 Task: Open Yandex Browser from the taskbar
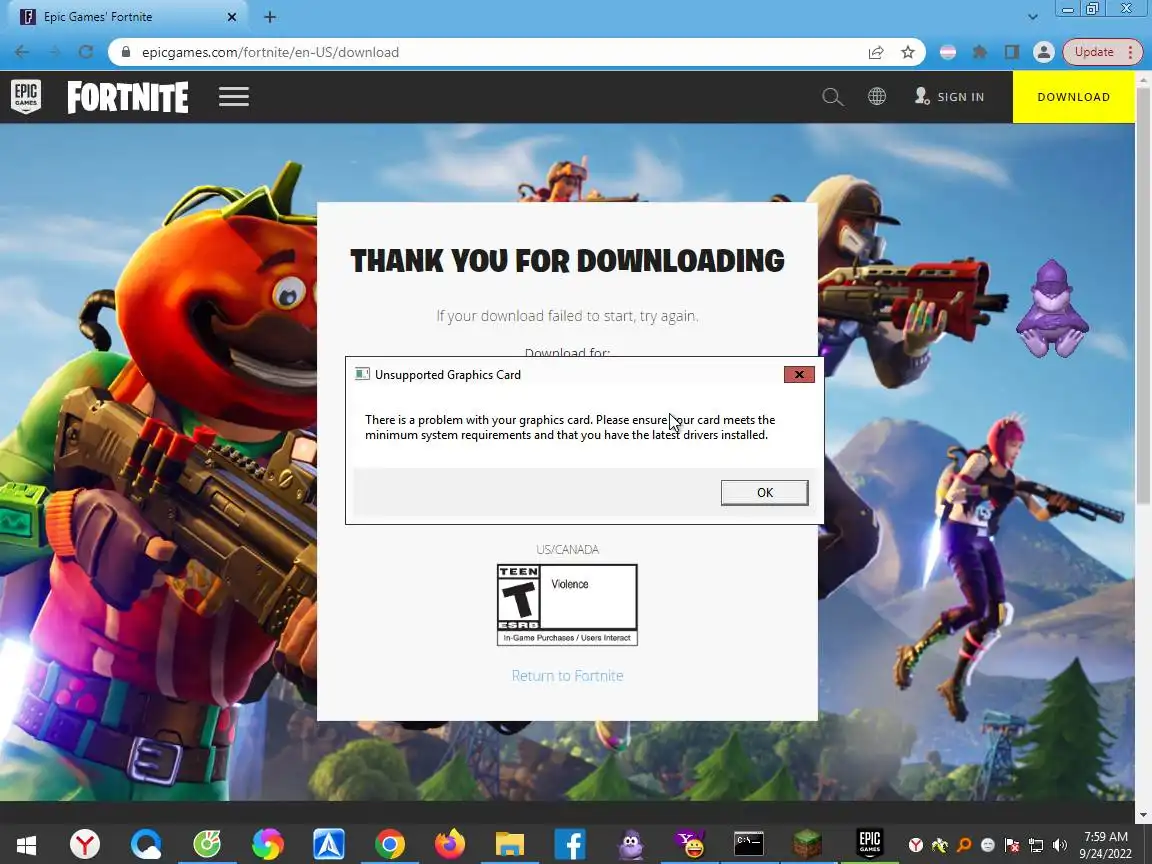pos(84,844)
